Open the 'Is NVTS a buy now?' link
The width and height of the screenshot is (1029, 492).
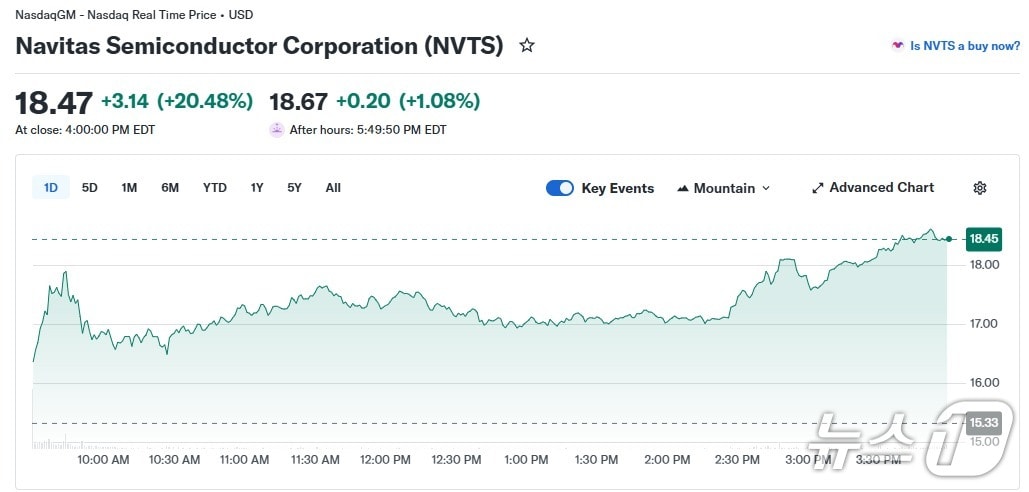964,46
